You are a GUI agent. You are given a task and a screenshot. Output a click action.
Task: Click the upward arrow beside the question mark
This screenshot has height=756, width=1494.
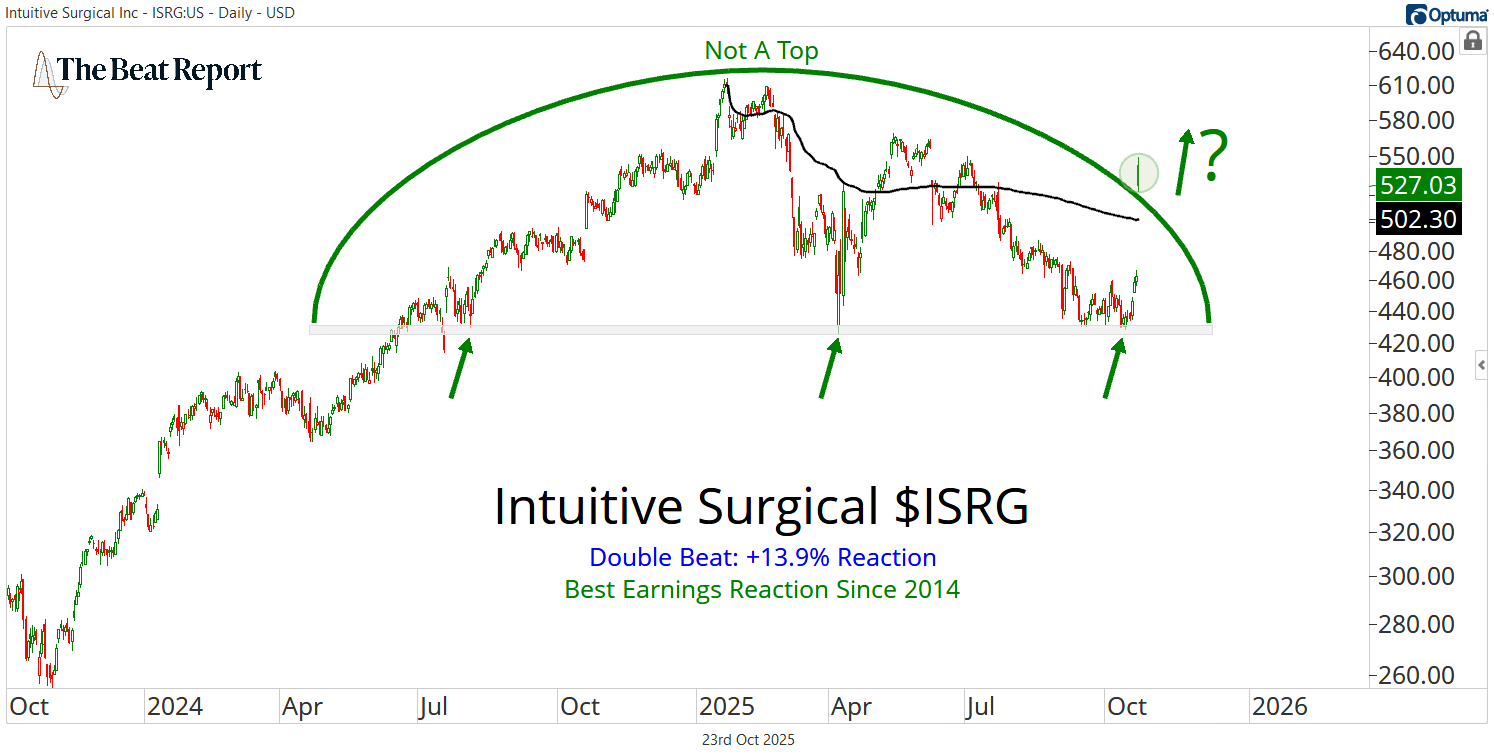pyautogui.click(x=1183, y=161)
